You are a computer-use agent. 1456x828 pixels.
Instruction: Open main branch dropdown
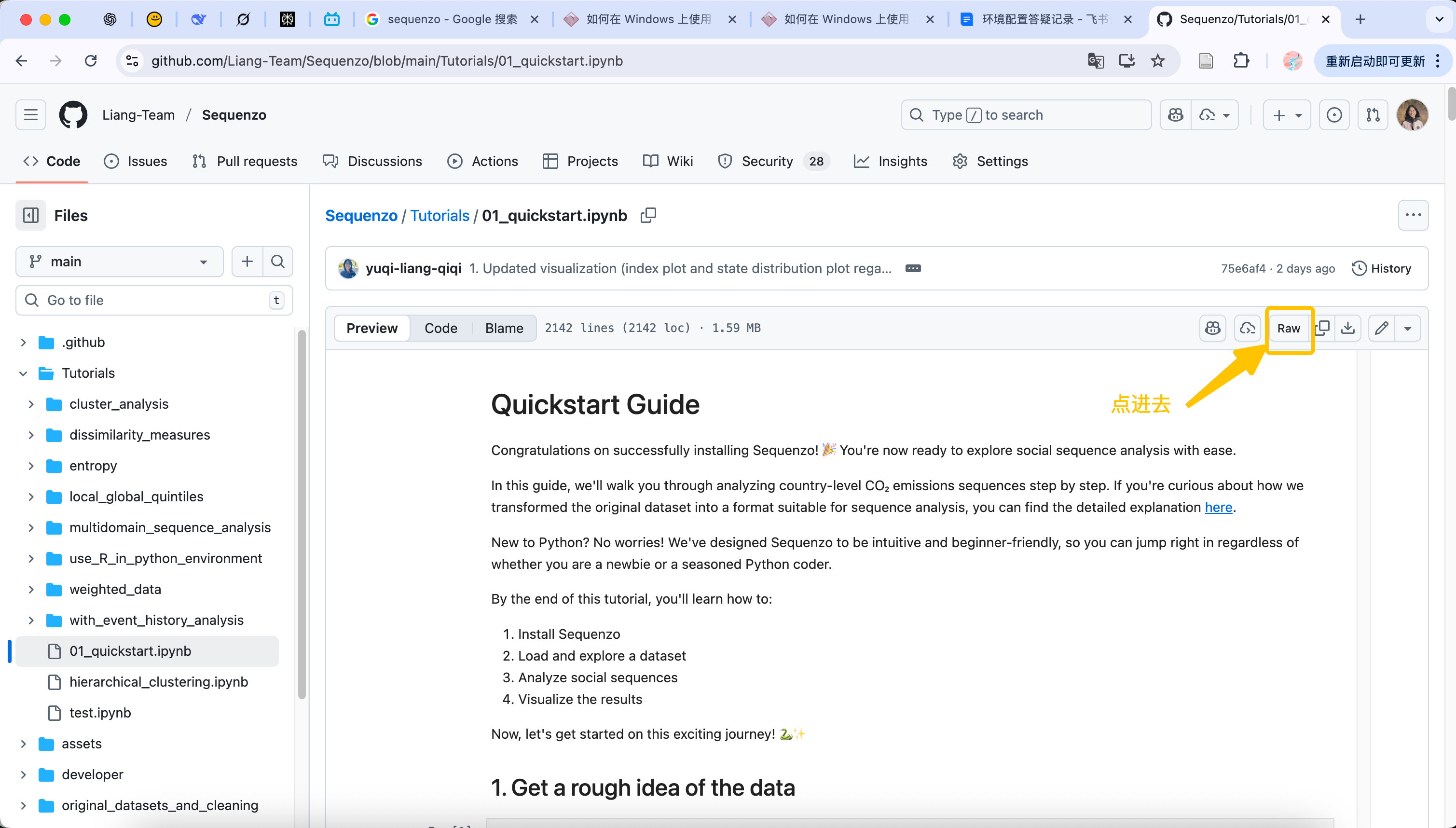coord(119,262)
